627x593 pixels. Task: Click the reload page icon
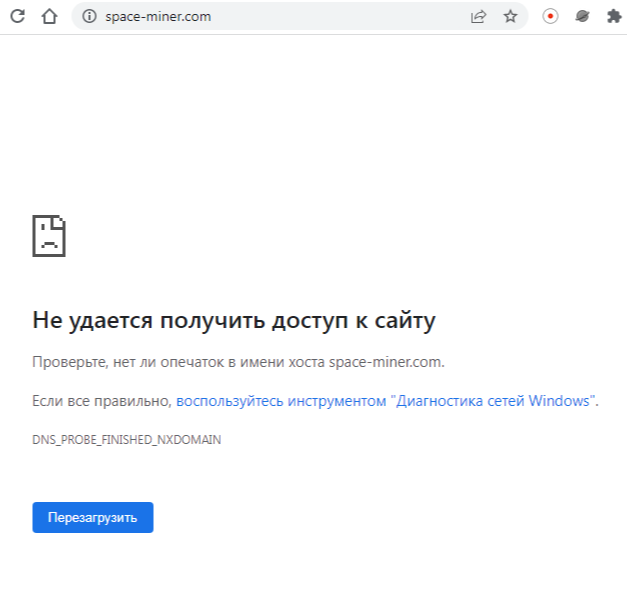click(x=18, y=16)
